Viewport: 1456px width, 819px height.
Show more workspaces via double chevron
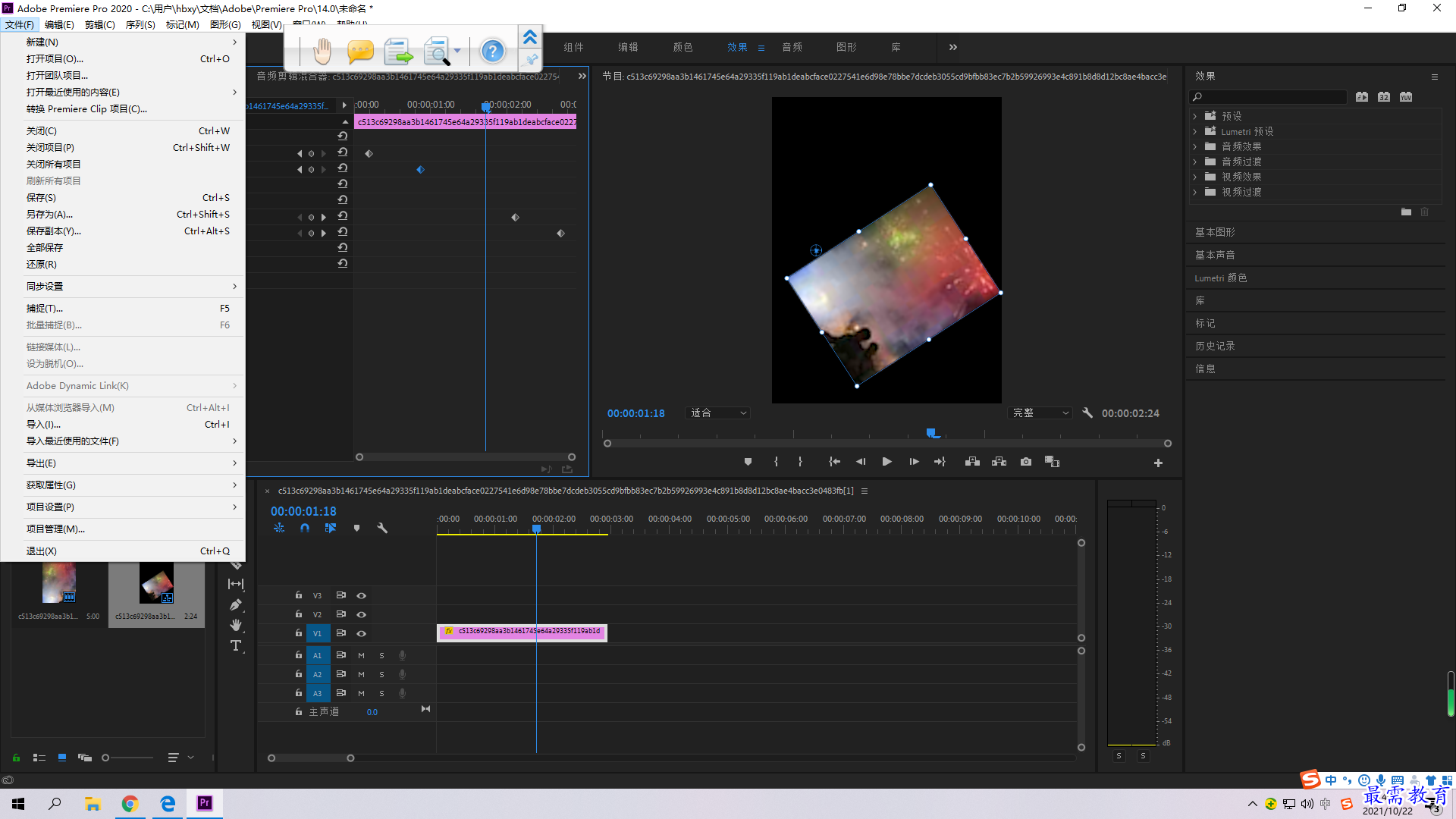[952, 47]
